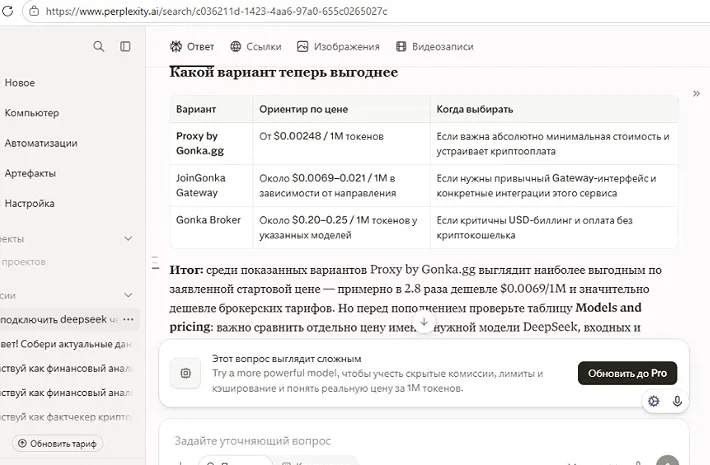Screen dimensions: 710x465
Task: Click 'Этот вопрос выглядит сложным' text
Action: click(287, 359)
